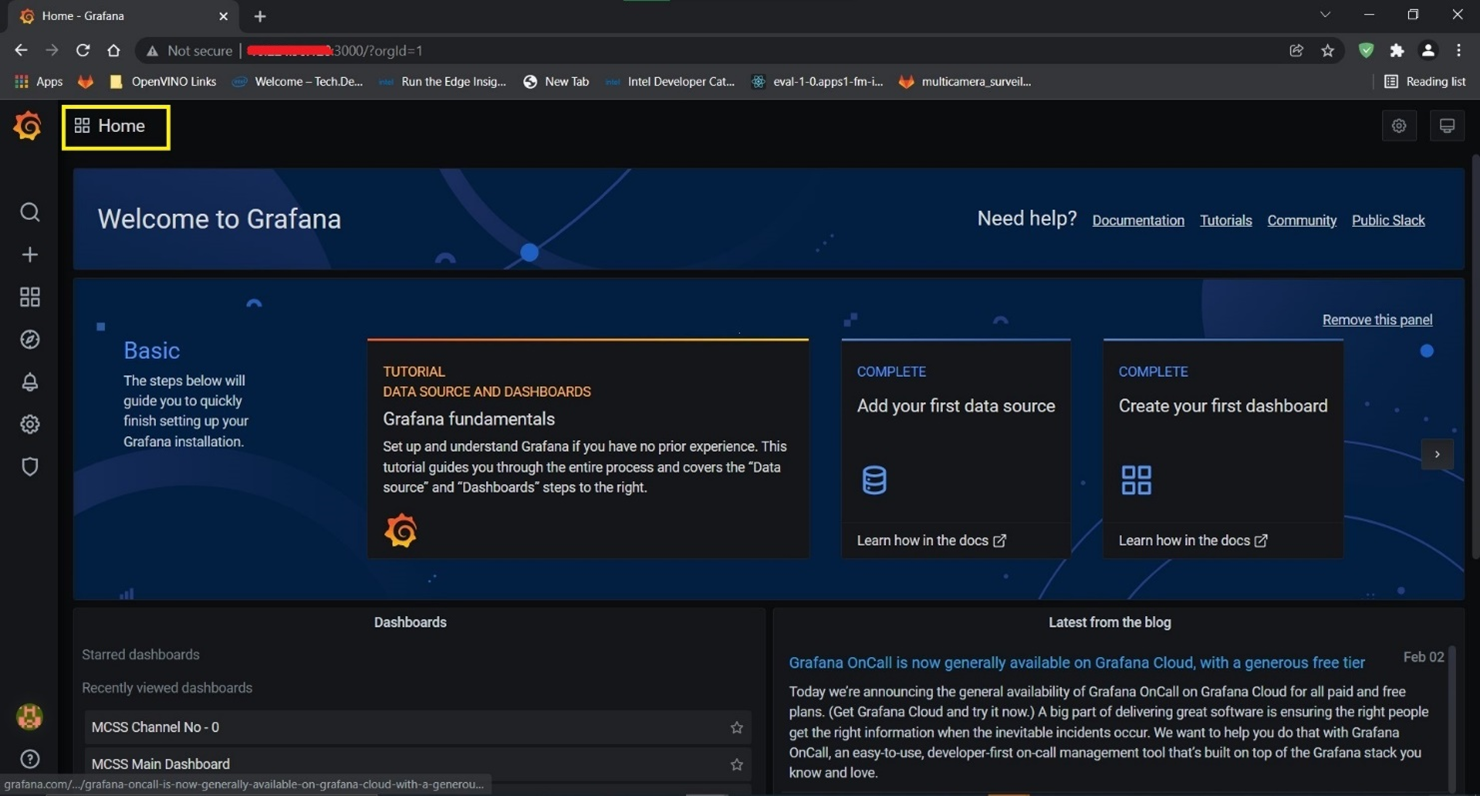
Task: Open the Server Admin shield icon
Action: point(30,467)
